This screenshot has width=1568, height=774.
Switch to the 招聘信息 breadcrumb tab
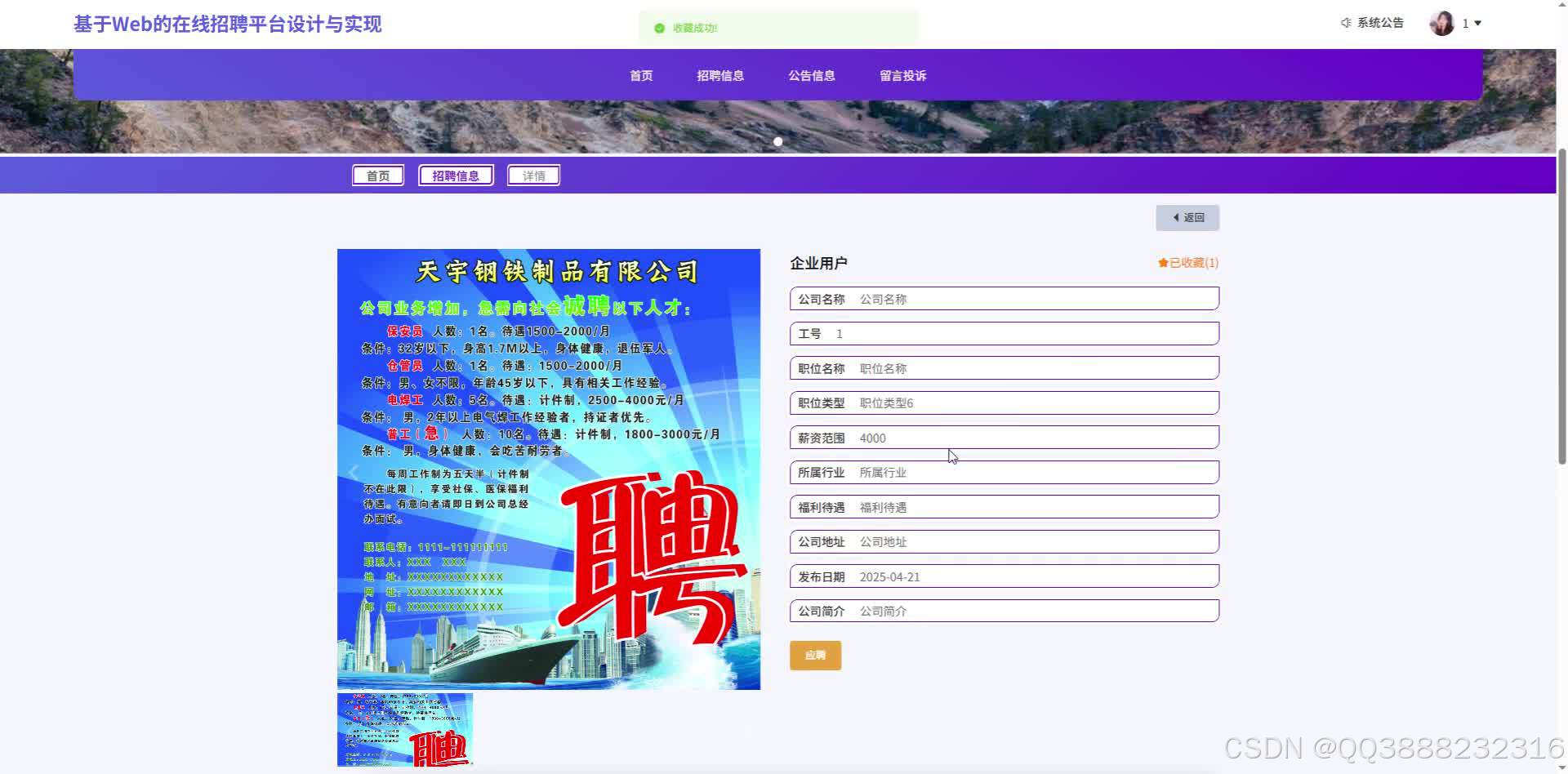tap(455, 175)
